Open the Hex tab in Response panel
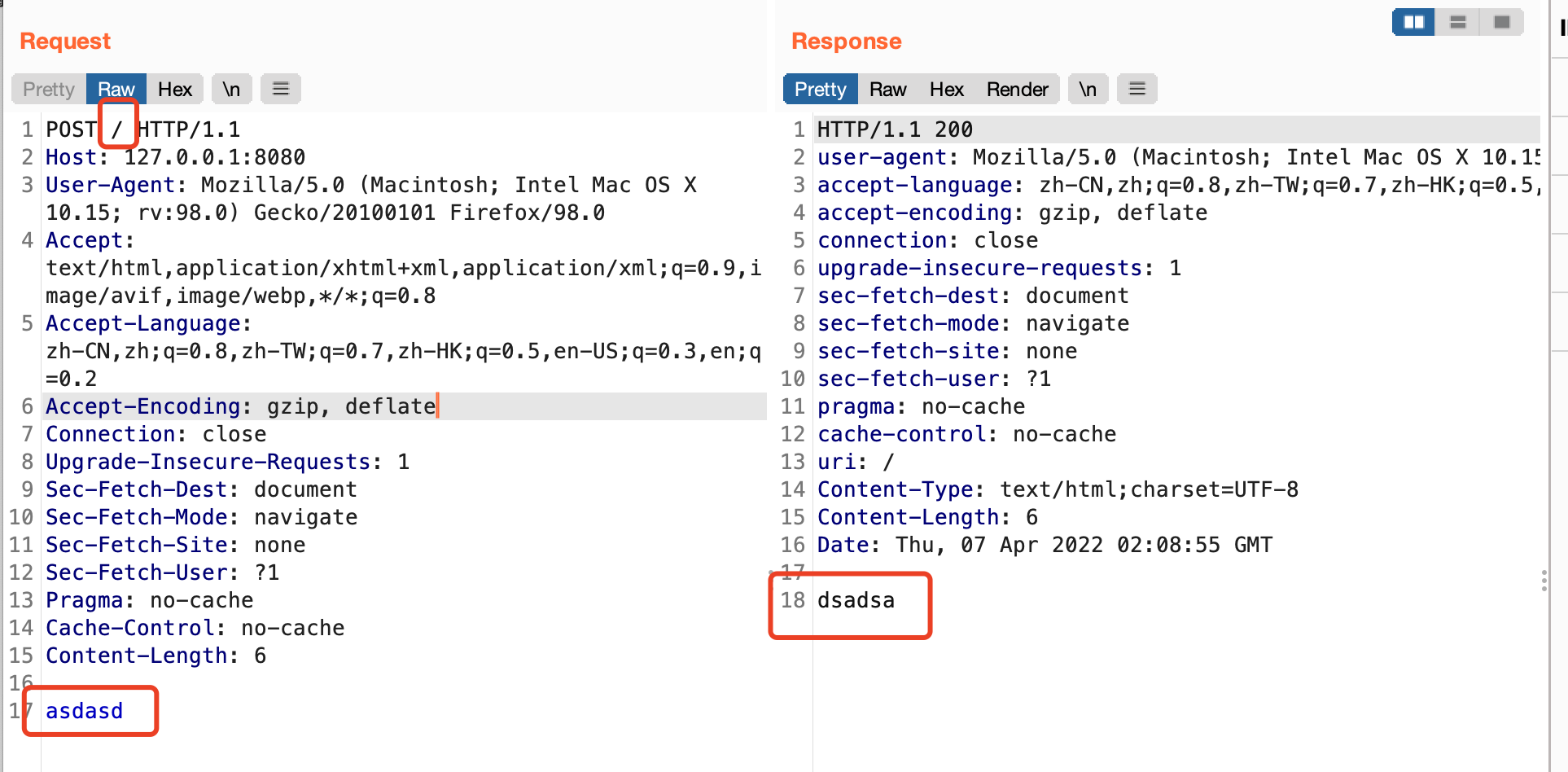 pyautogui.click(x=947, y=89)
